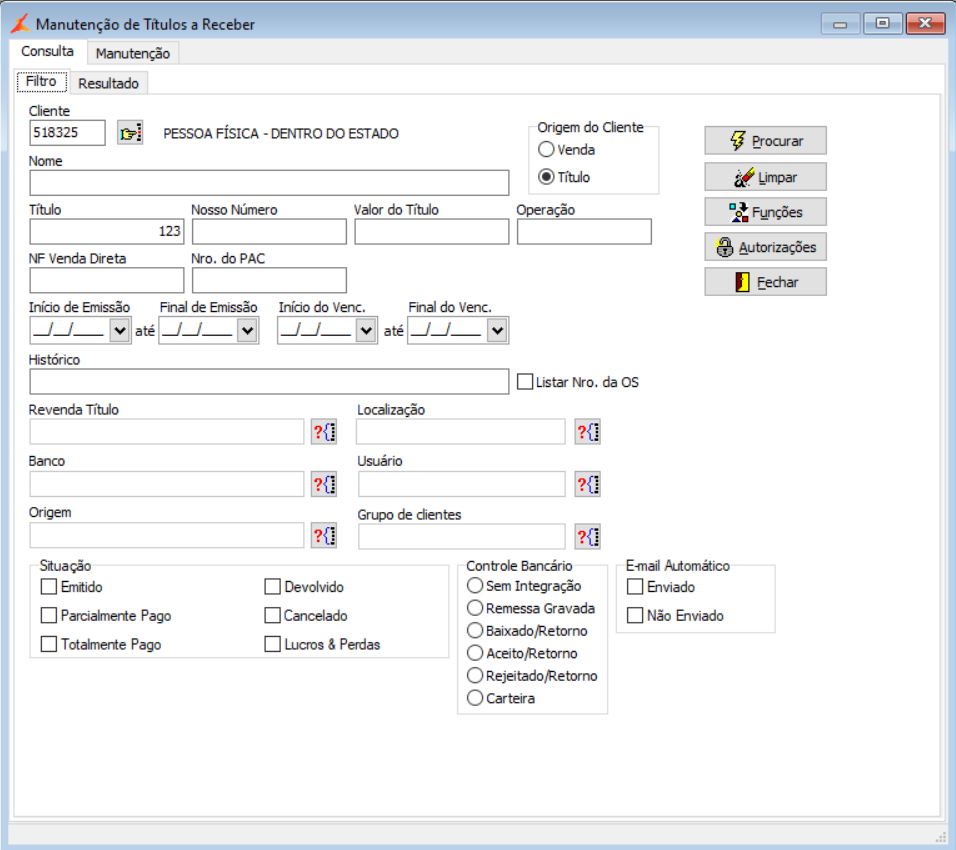
Task: Expand the Final de Emissão date picker
Action: point(247,330)
